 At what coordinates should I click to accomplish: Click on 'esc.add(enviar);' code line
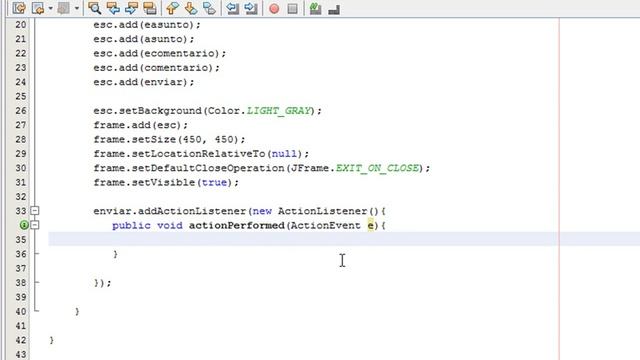[144, 82]
